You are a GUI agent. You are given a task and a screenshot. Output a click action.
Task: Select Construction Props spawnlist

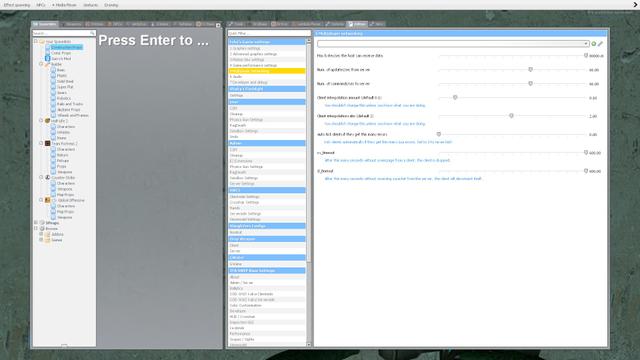click(x=67, y=47)
